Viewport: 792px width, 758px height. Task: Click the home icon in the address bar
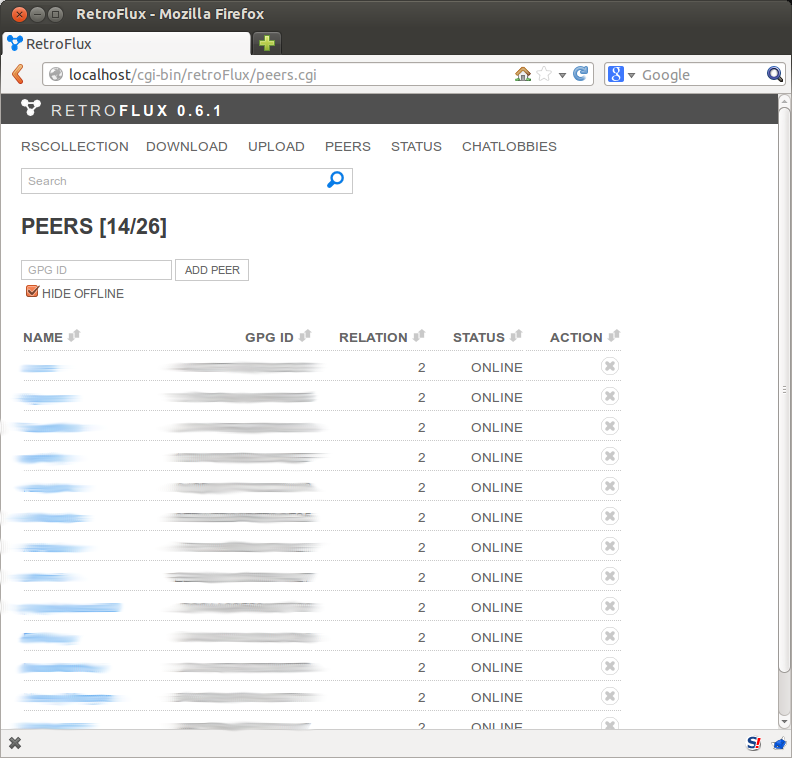tap(523, 74)
